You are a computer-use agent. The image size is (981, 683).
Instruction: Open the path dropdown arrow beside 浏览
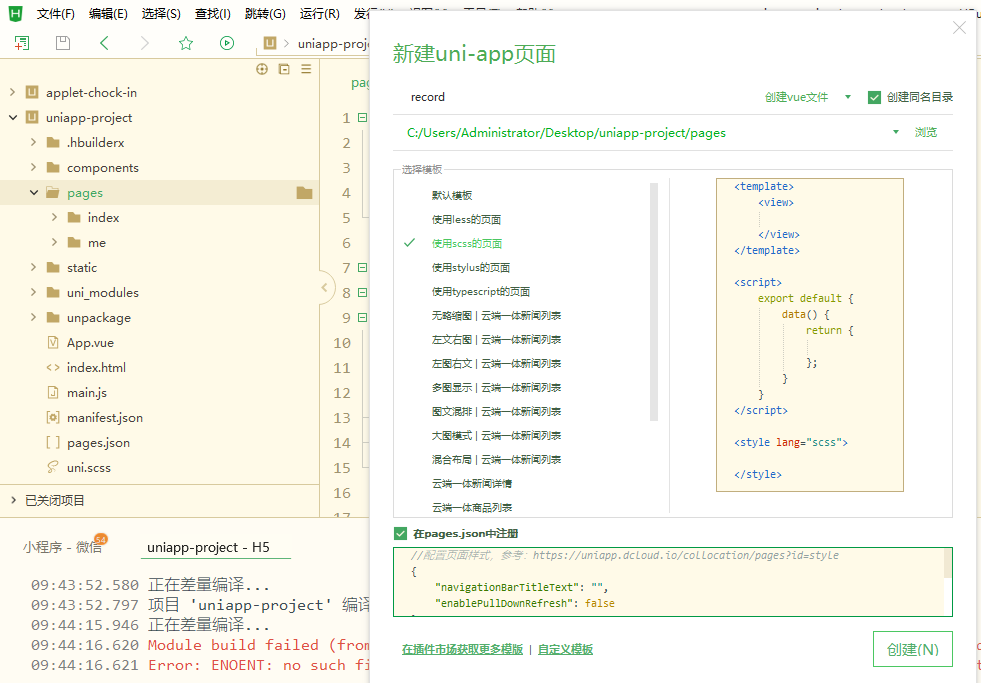[x=895, y=132]
